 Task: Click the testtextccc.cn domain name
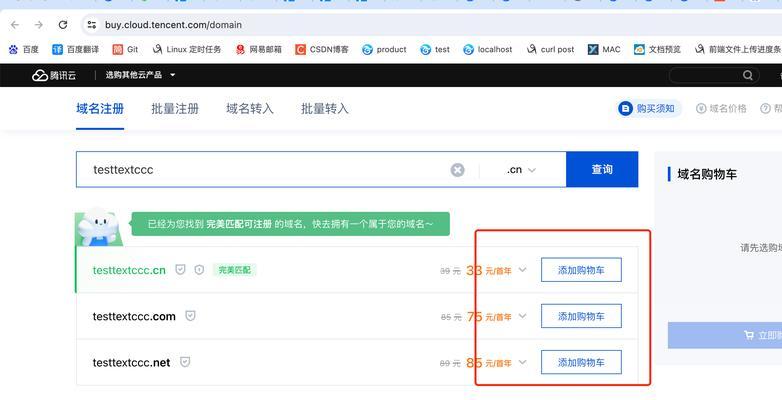tap(129, 270)
